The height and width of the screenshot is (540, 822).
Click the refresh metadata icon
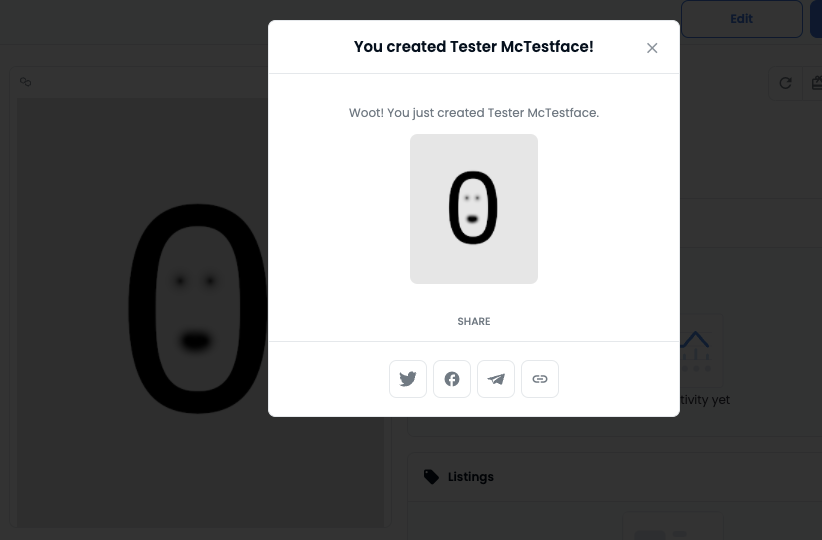(x=785, y=83)
